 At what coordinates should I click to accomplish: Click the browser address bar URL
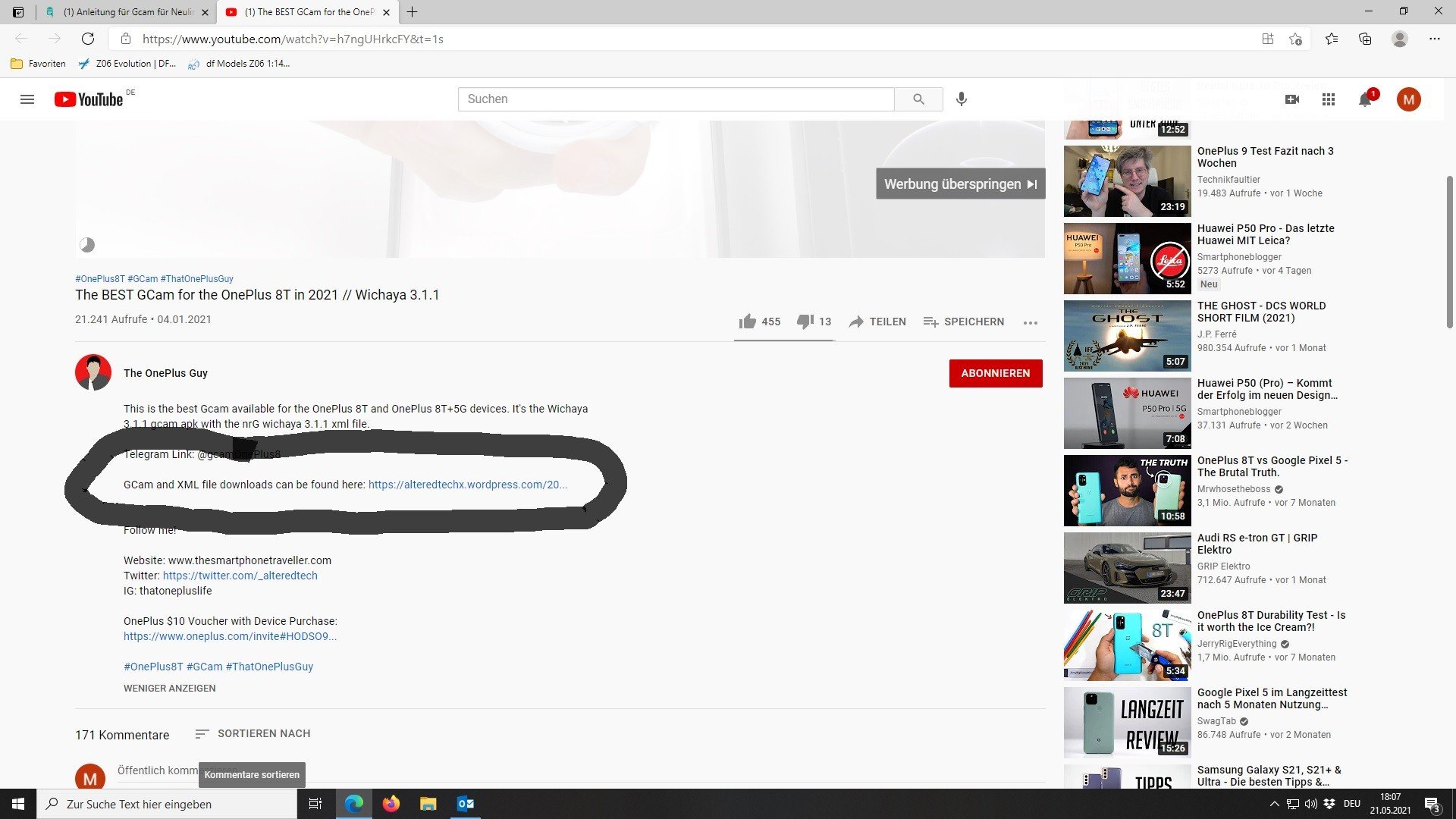pyautogui.click(x=293, y=39)
